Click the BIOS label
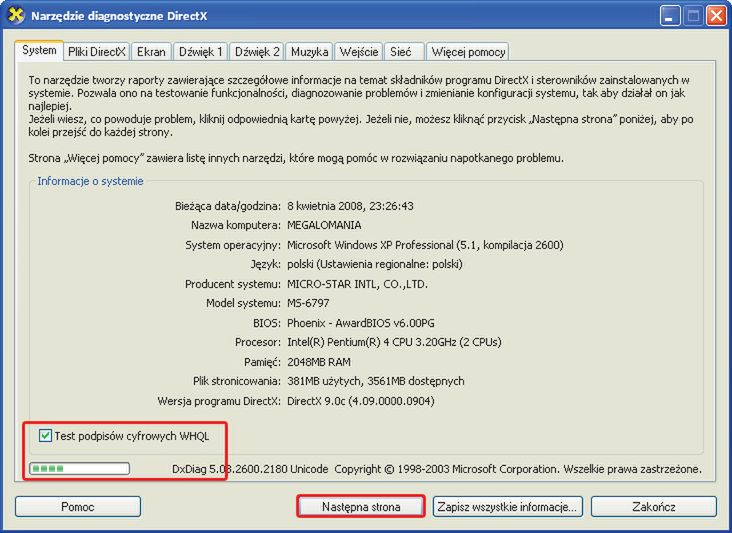The width and height of the screenshot is (732, 533). [267, 323]
